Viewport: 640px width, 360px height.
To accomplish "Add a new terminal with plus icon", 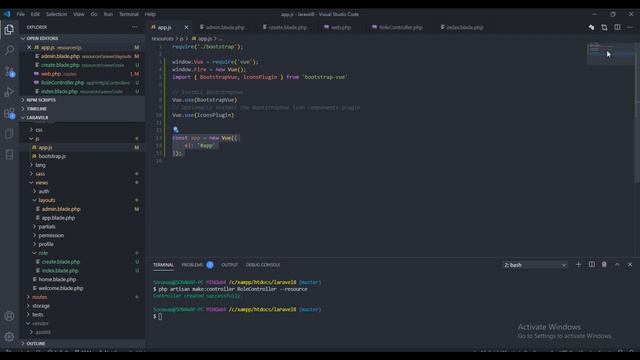I will [578, 264].
